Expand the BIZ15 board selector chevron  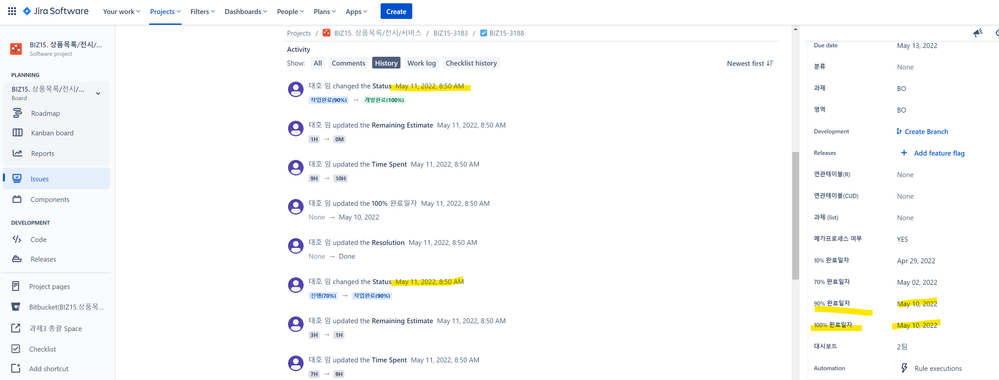pyautogui.click(x=98, y=94)
